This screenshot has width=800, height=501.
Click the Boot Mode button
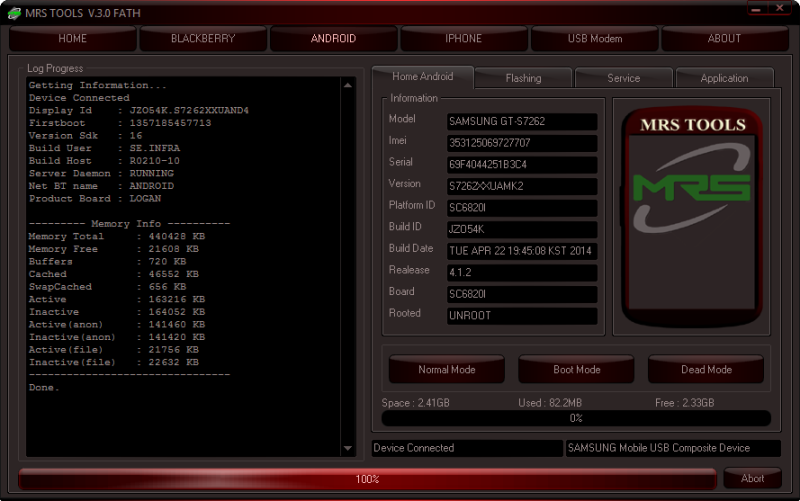click(577, 369)
